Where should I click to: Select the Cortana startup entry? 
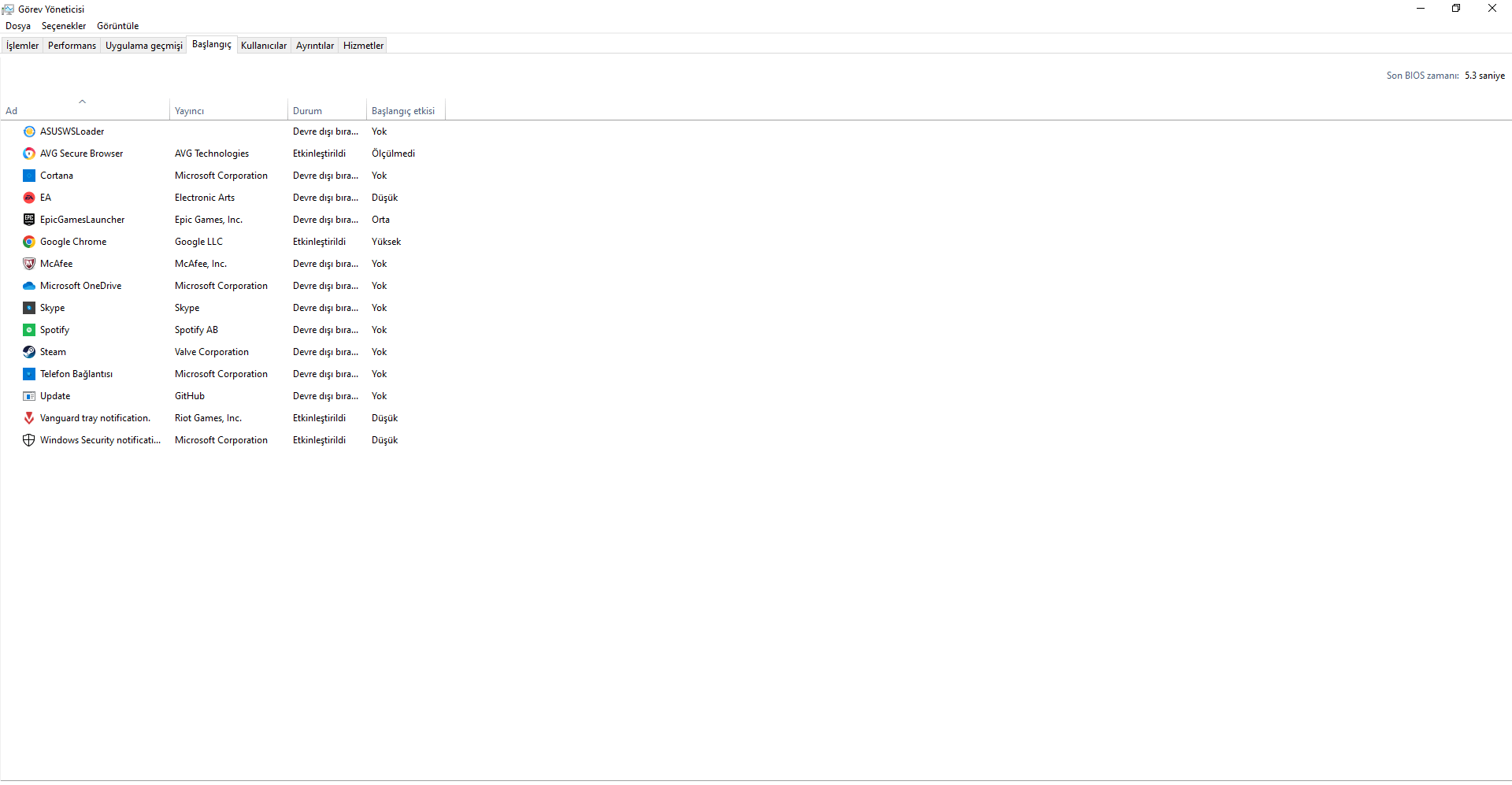coord(57,176)
